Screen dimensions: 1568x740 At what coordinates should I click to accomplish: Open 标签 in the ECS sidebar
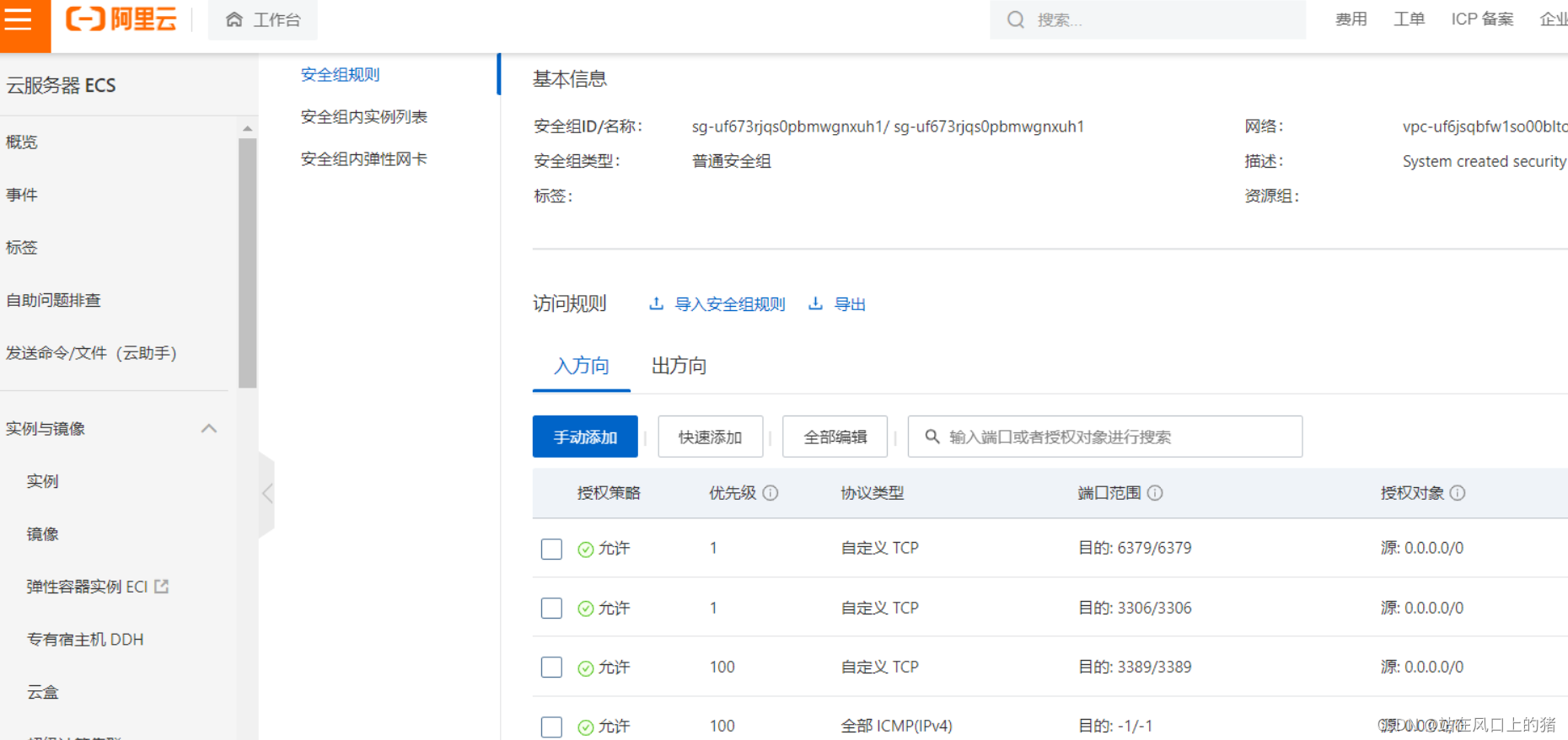click(x=22, y=247)
